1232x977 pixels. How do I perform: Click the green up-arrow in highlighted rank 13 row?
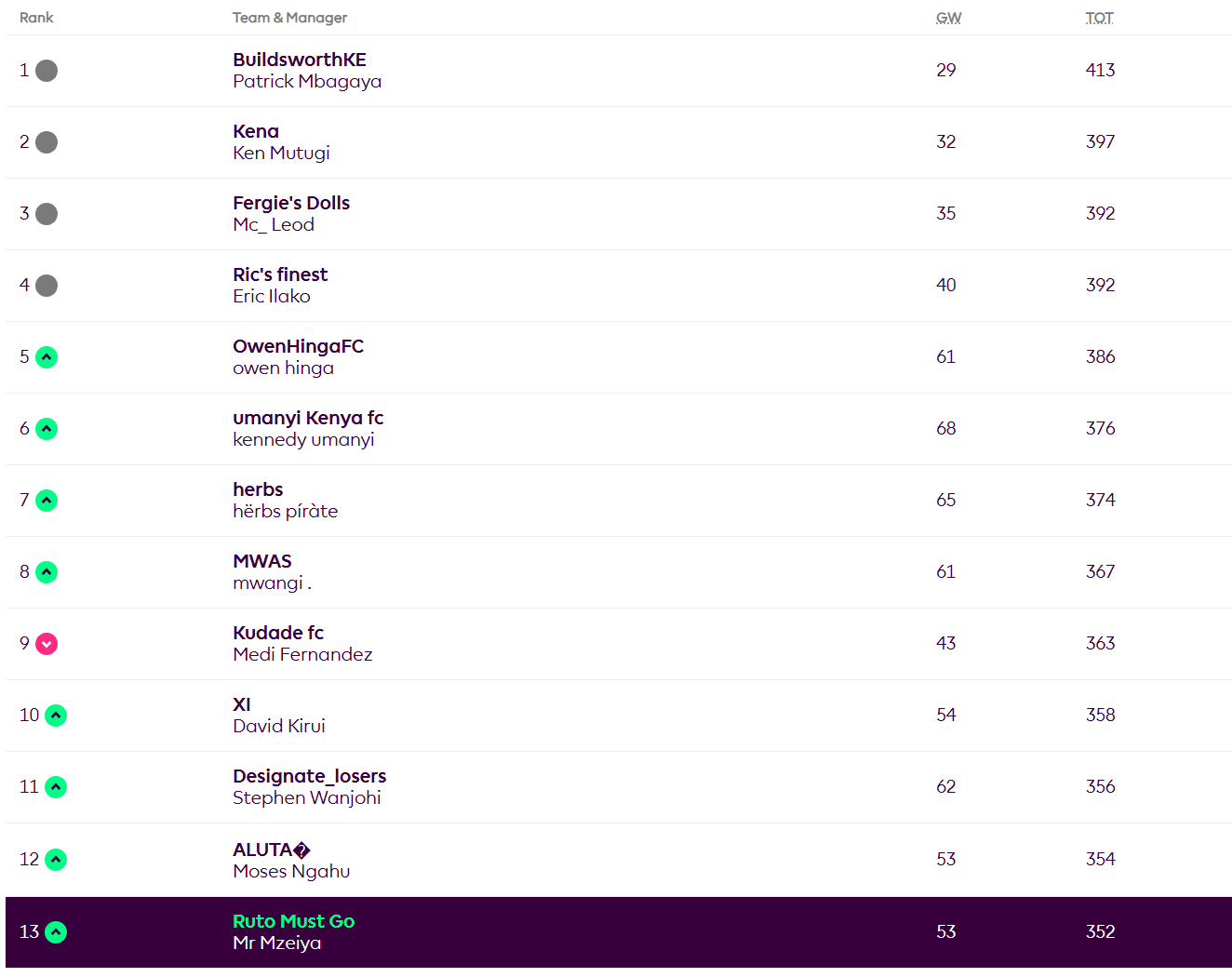56,931
